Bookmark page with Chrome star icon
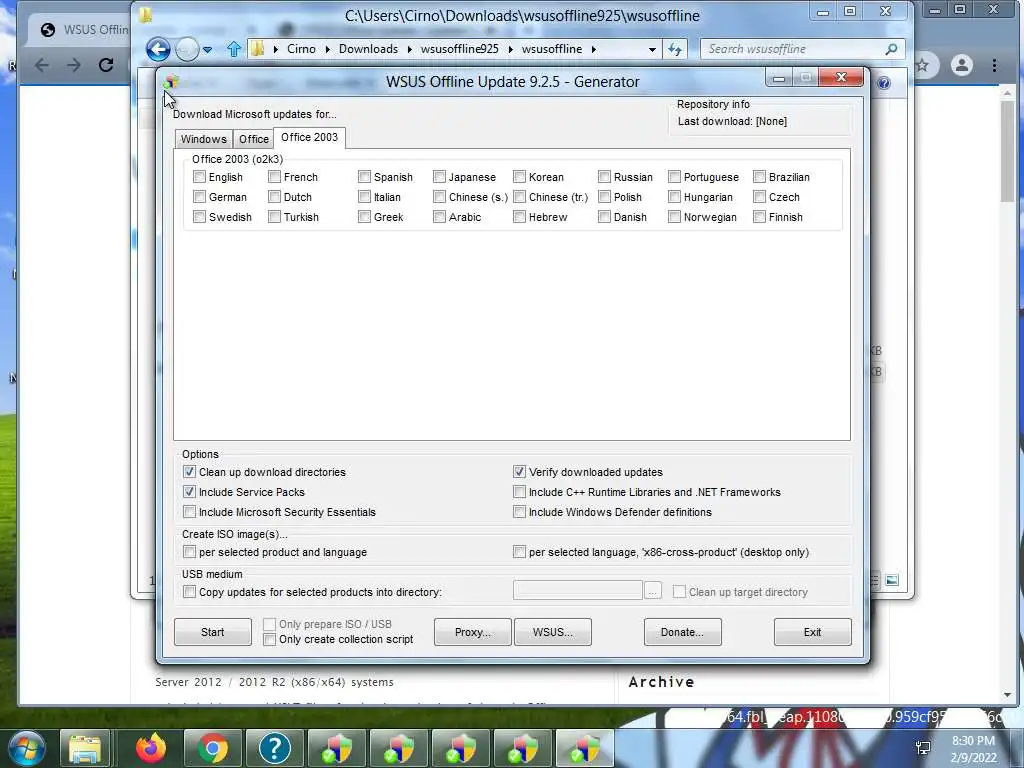 [922, 65]
